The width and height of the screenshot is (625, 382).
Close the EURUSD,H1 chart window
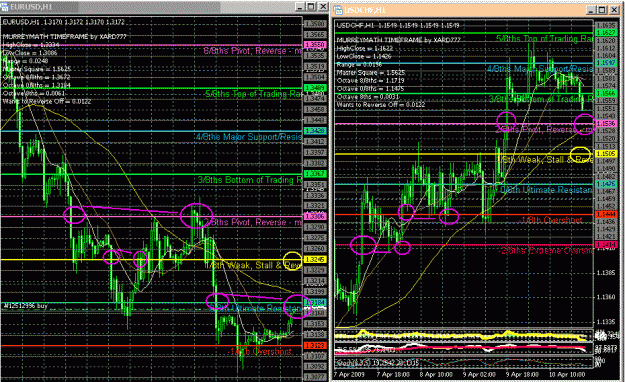pyautogui.click(x=323, y=7)
